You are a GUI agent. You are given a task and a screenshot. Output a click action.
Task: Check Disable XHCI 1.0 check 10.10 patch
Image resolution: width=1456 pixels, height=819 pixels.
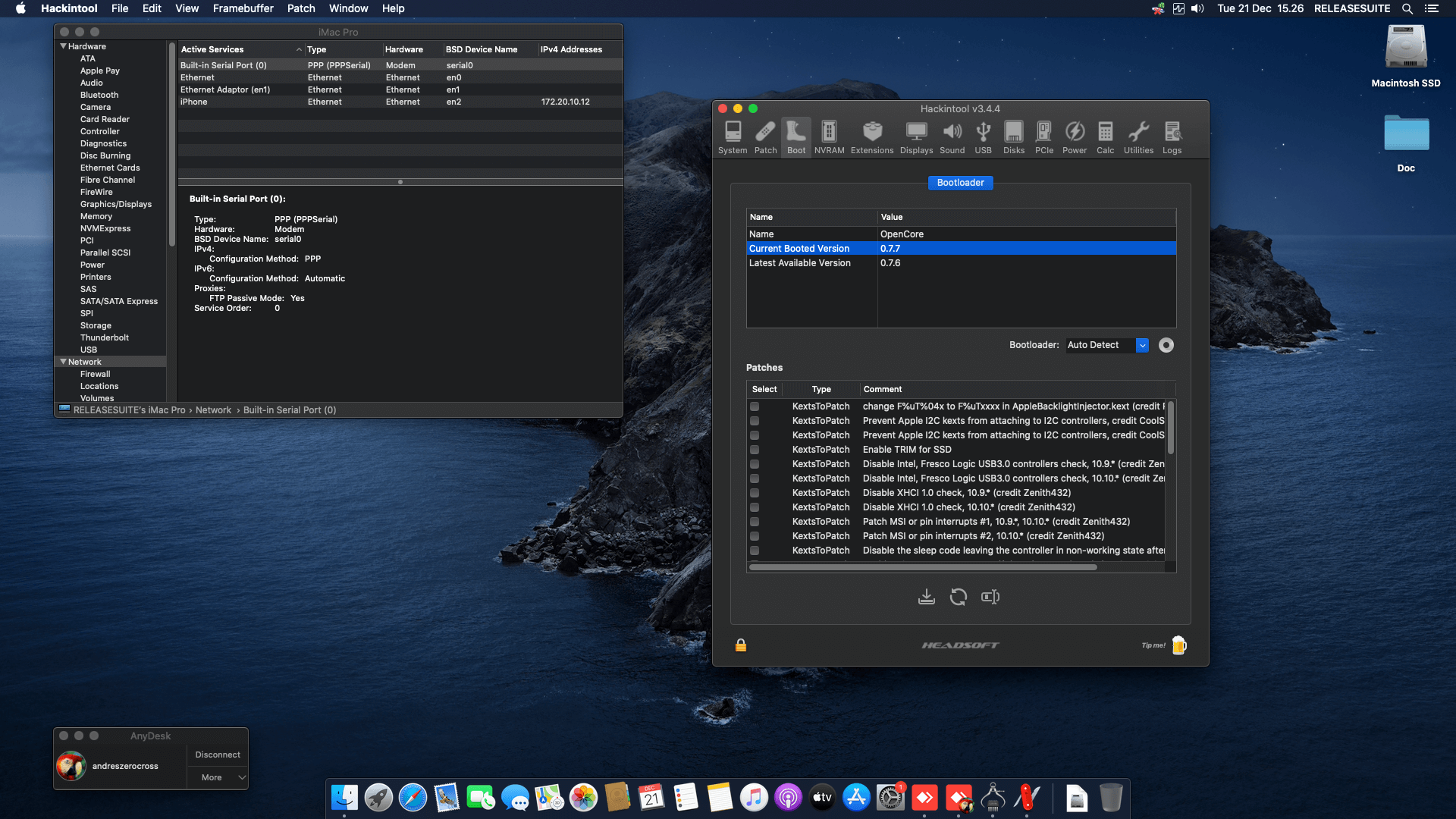(x=755, y=507)
